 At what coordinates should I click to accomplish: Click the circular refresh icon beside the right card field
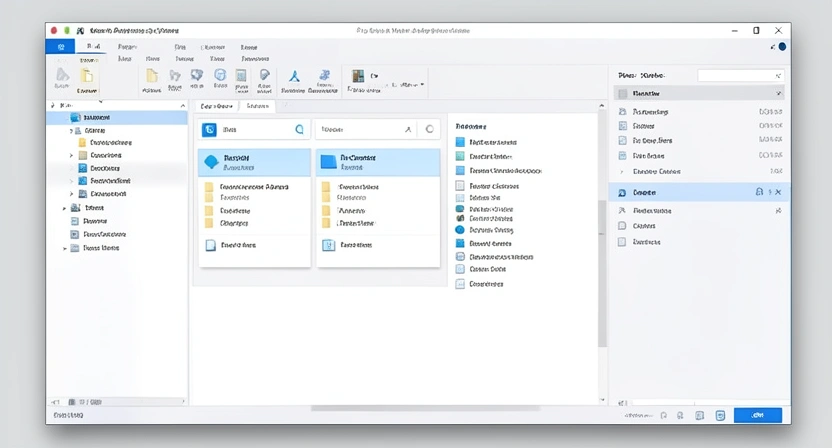(430, 129)
